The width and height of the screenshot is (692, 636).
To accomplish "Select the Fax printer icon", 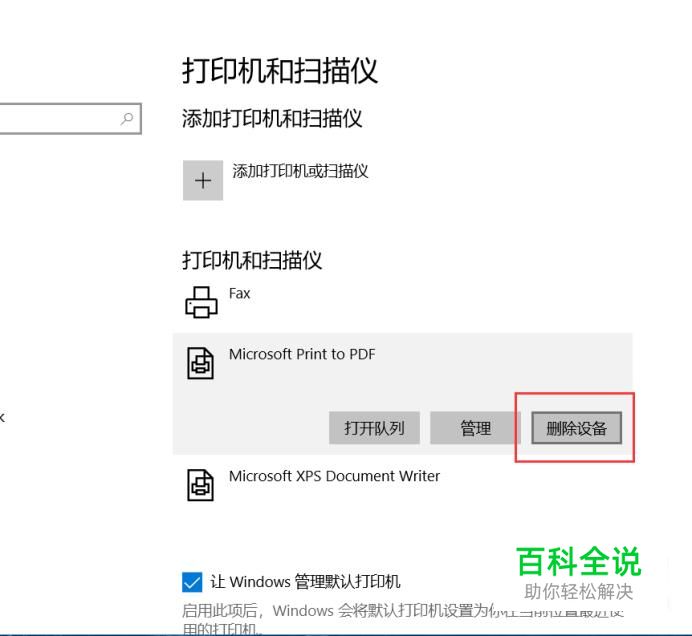I will 201,302.
